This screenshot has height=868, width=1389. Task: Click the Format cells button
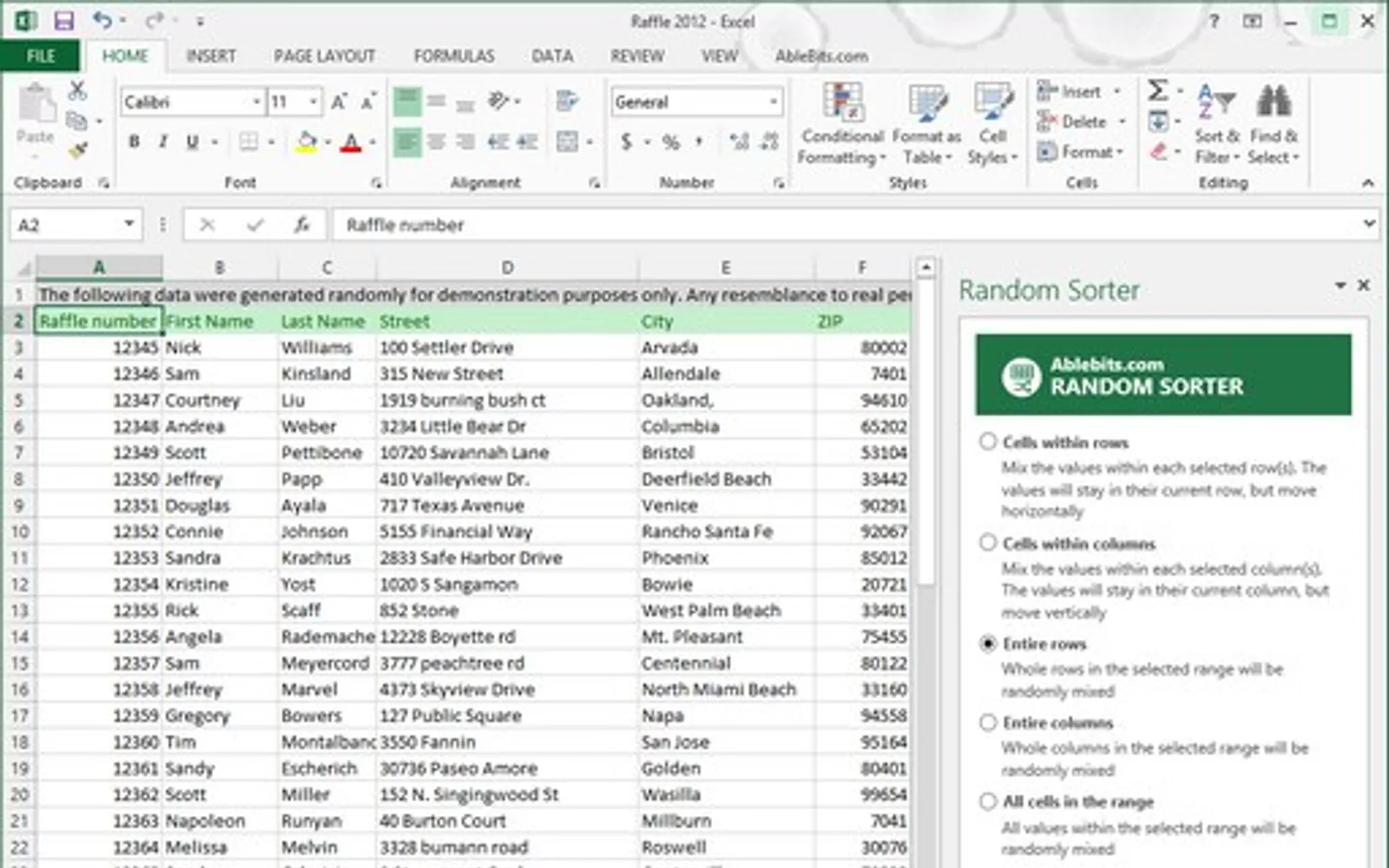click(x=1081, y=152)
